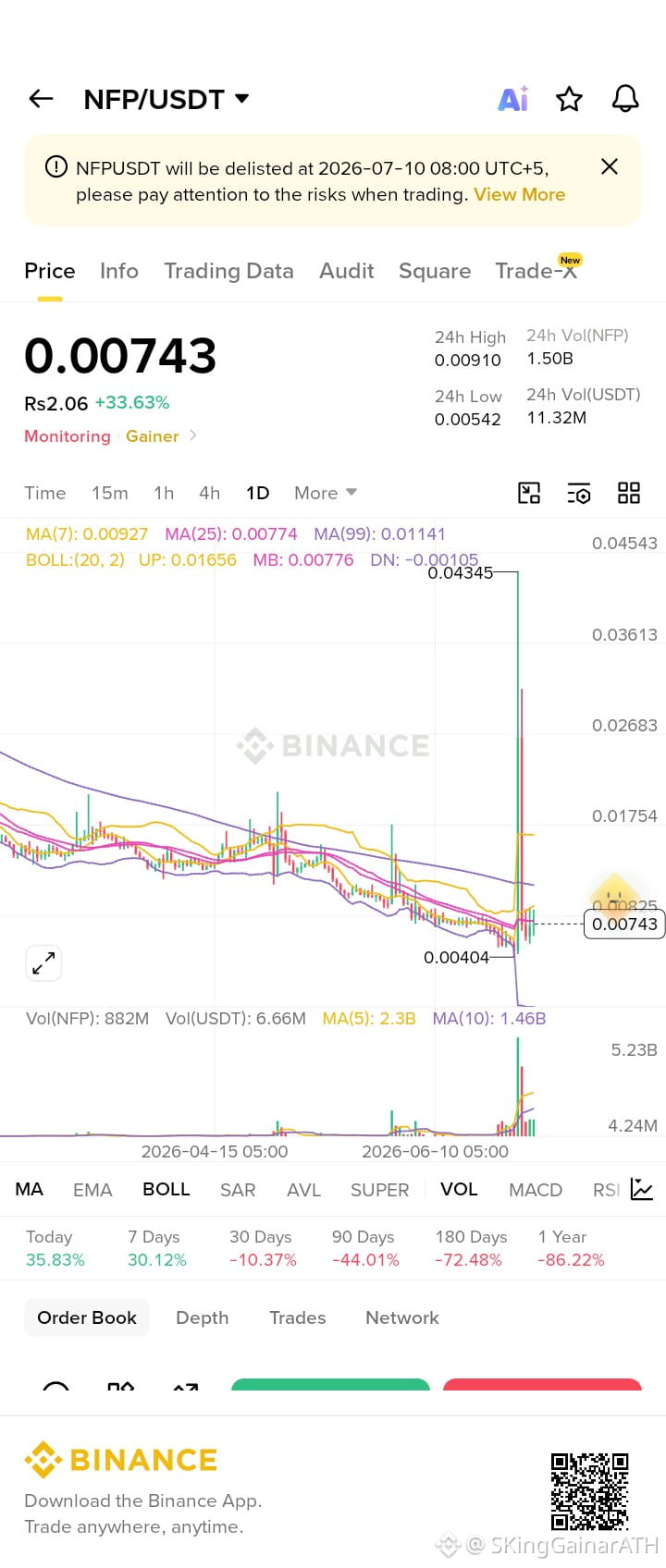Add NFP/USDT to favorites with star
This screenshot has width=666, height=1568.
[569, 99]
